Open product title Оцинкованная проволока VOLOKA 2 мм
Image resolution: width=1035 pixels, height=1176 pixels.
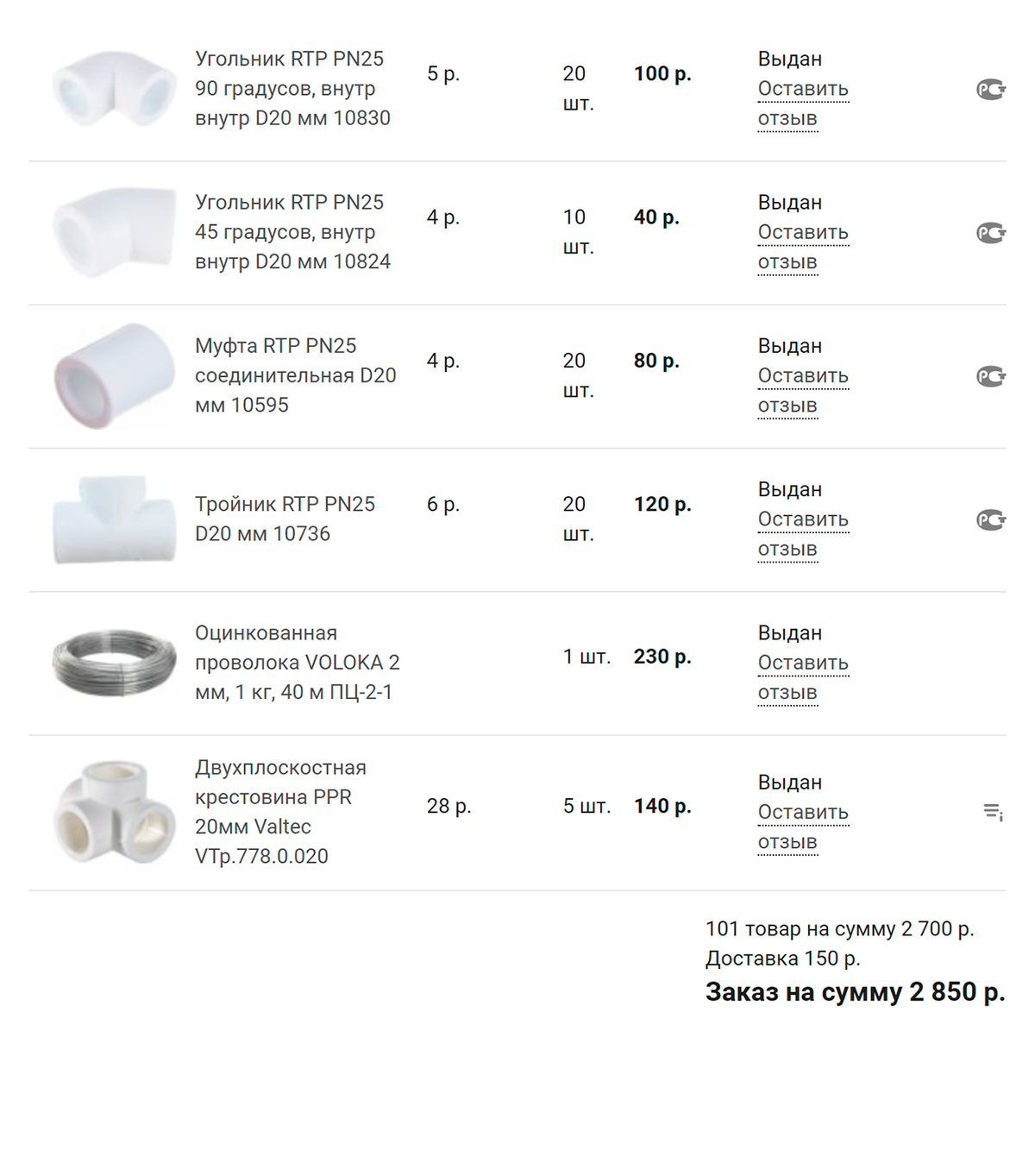click(297, 663)
